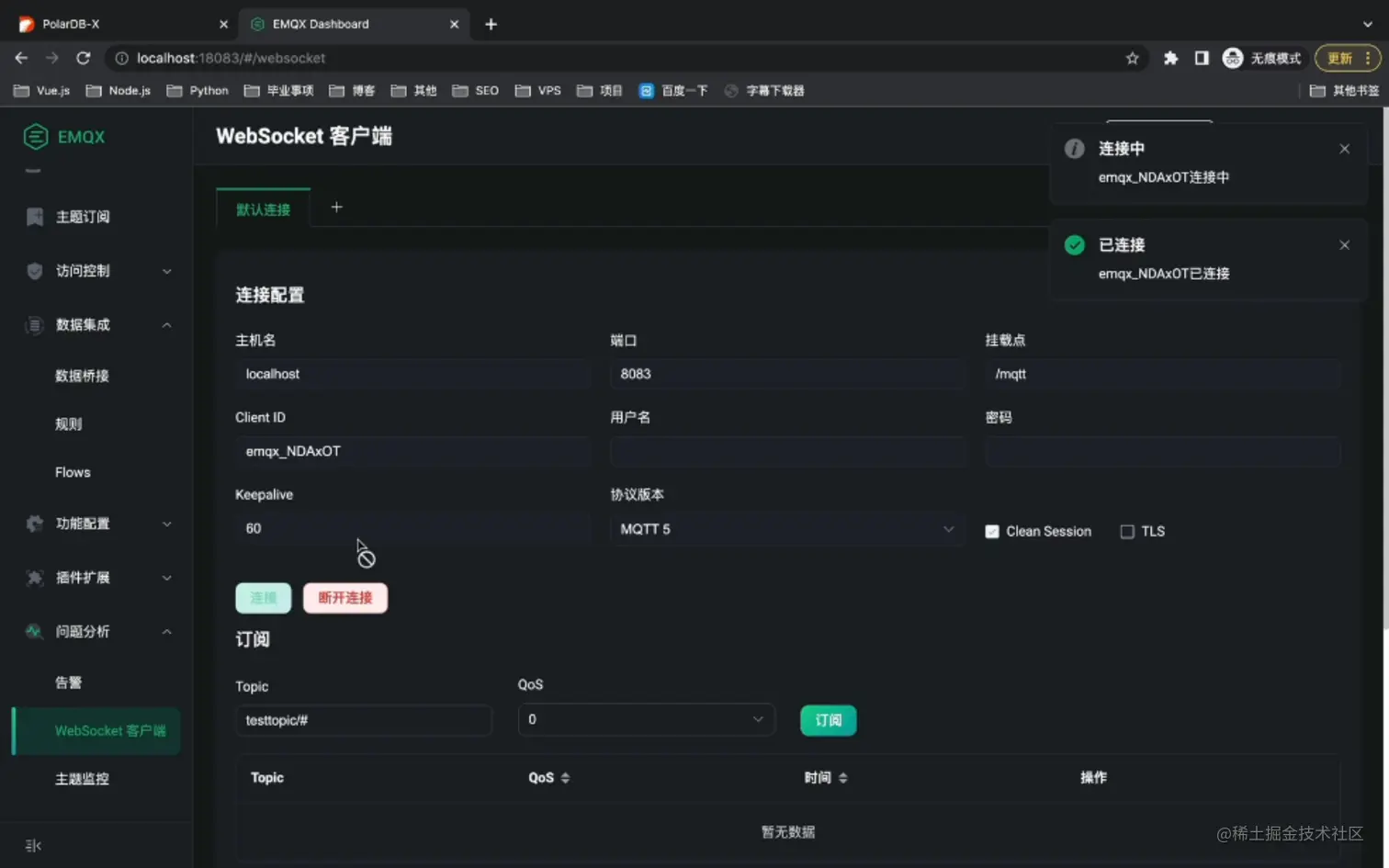Open 主题订阅 bookmark icon in sidebar
The width and height of the screenshot is (1389, 868).
[35, 217]
